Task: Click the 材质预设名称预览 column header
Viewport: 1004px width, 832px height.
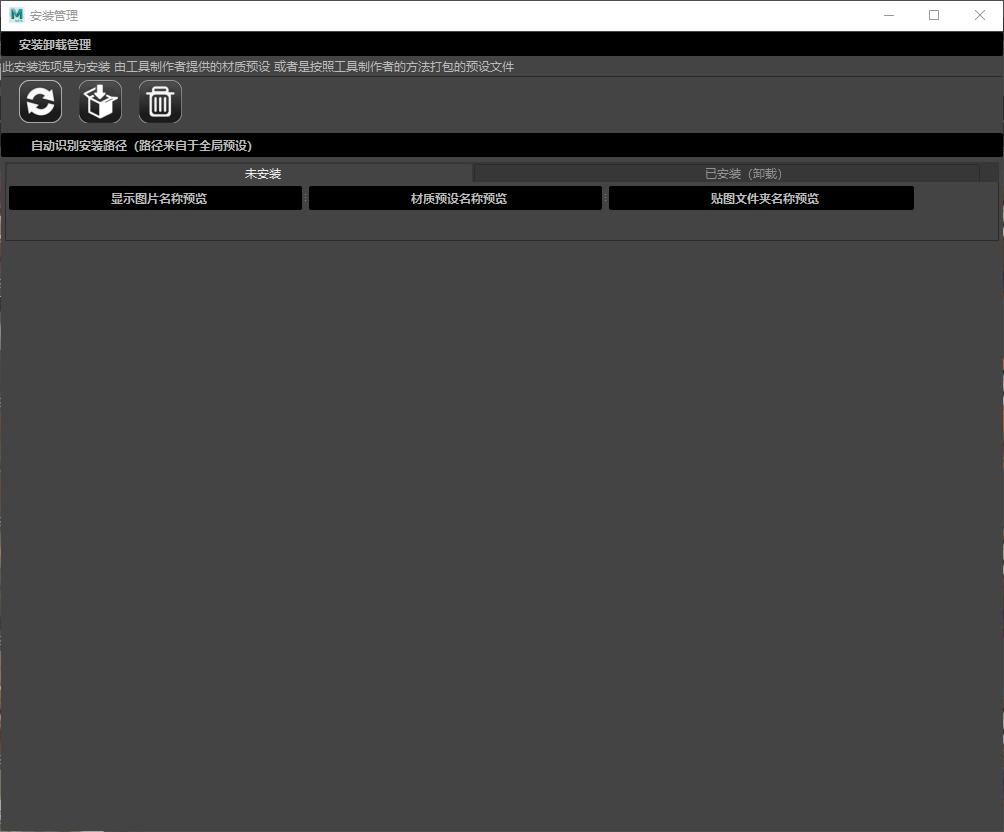Action: (x=456, y=198)
